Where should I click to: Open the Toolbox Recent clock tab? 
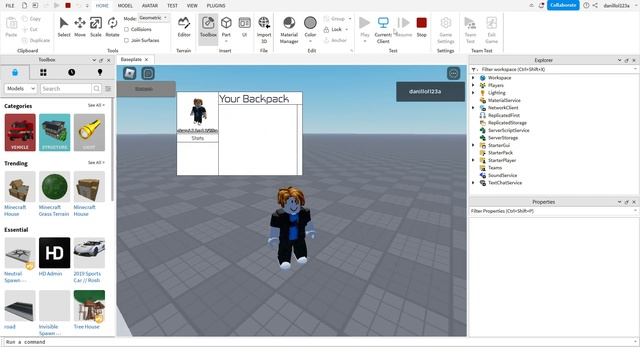click(71, 72)
